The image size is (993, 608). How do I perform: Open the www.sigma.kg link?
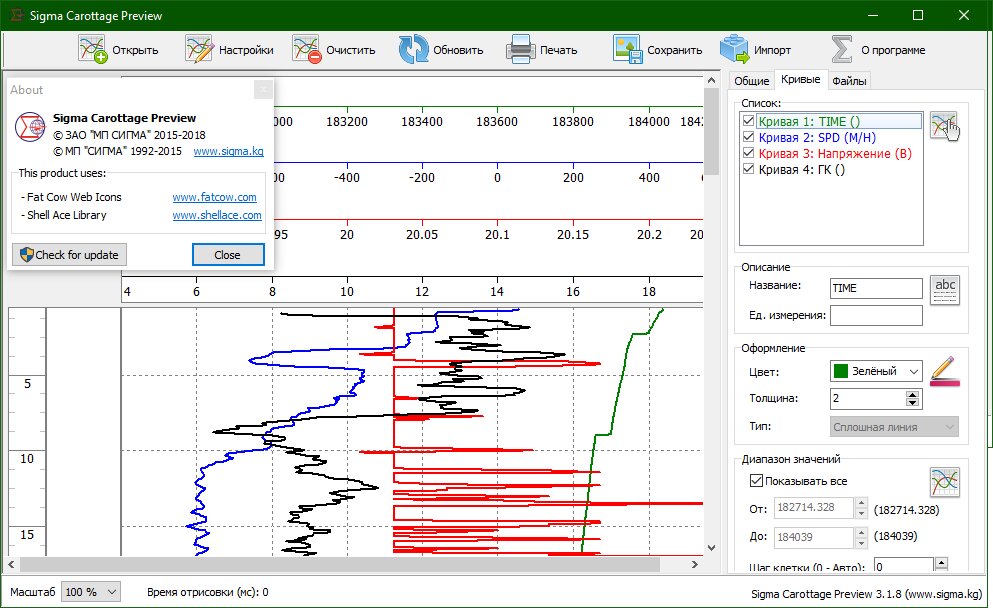tap(229, 151)
